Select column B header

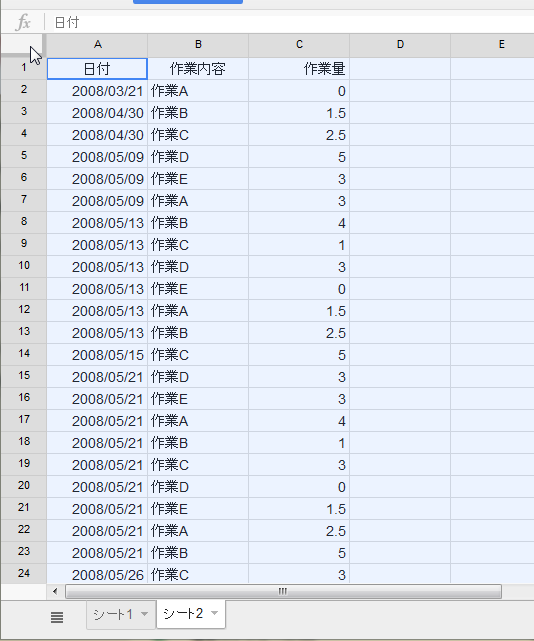click(198, 45)
